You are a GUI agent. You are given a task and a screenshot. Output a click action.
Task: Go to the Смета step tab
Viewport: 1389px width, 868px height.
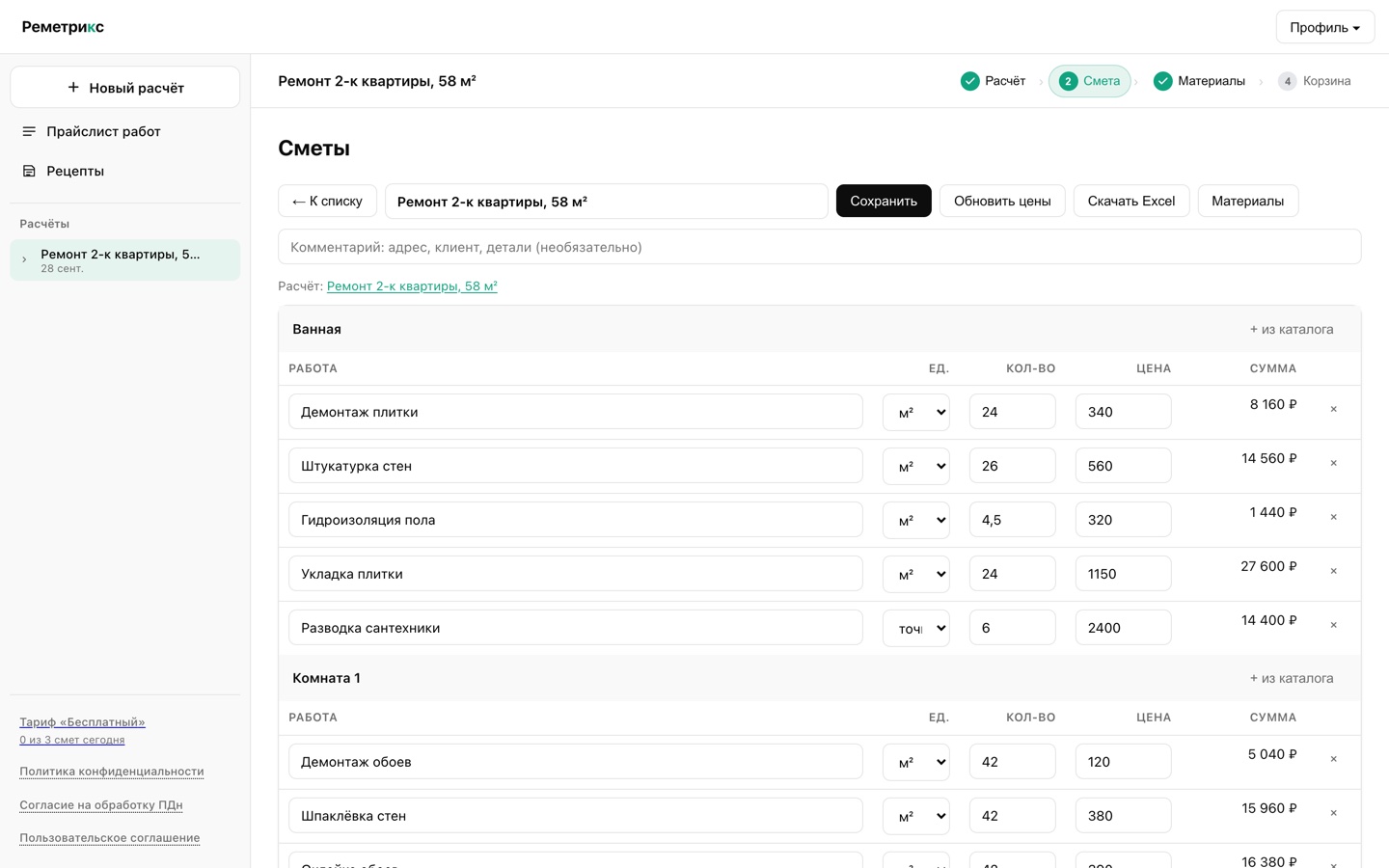tap(1090, 81)
